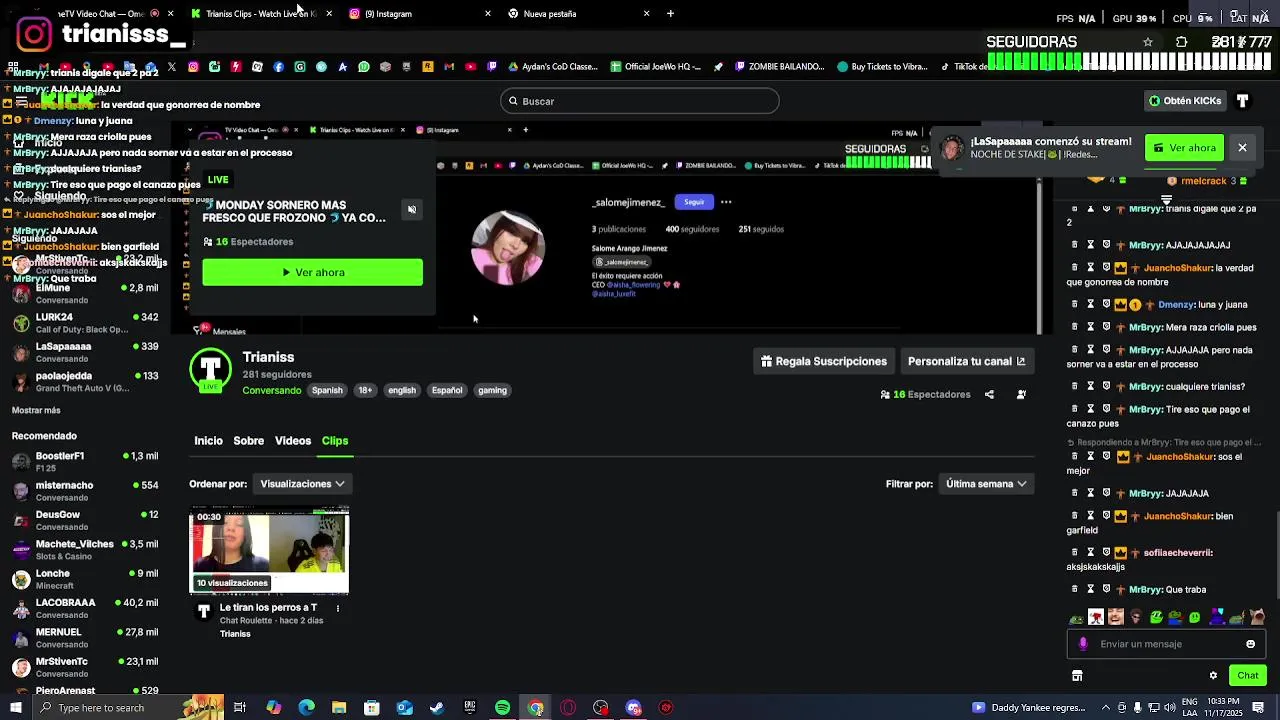Click the Spotify icon in taskbar
1280x720 pixels.
502,708
